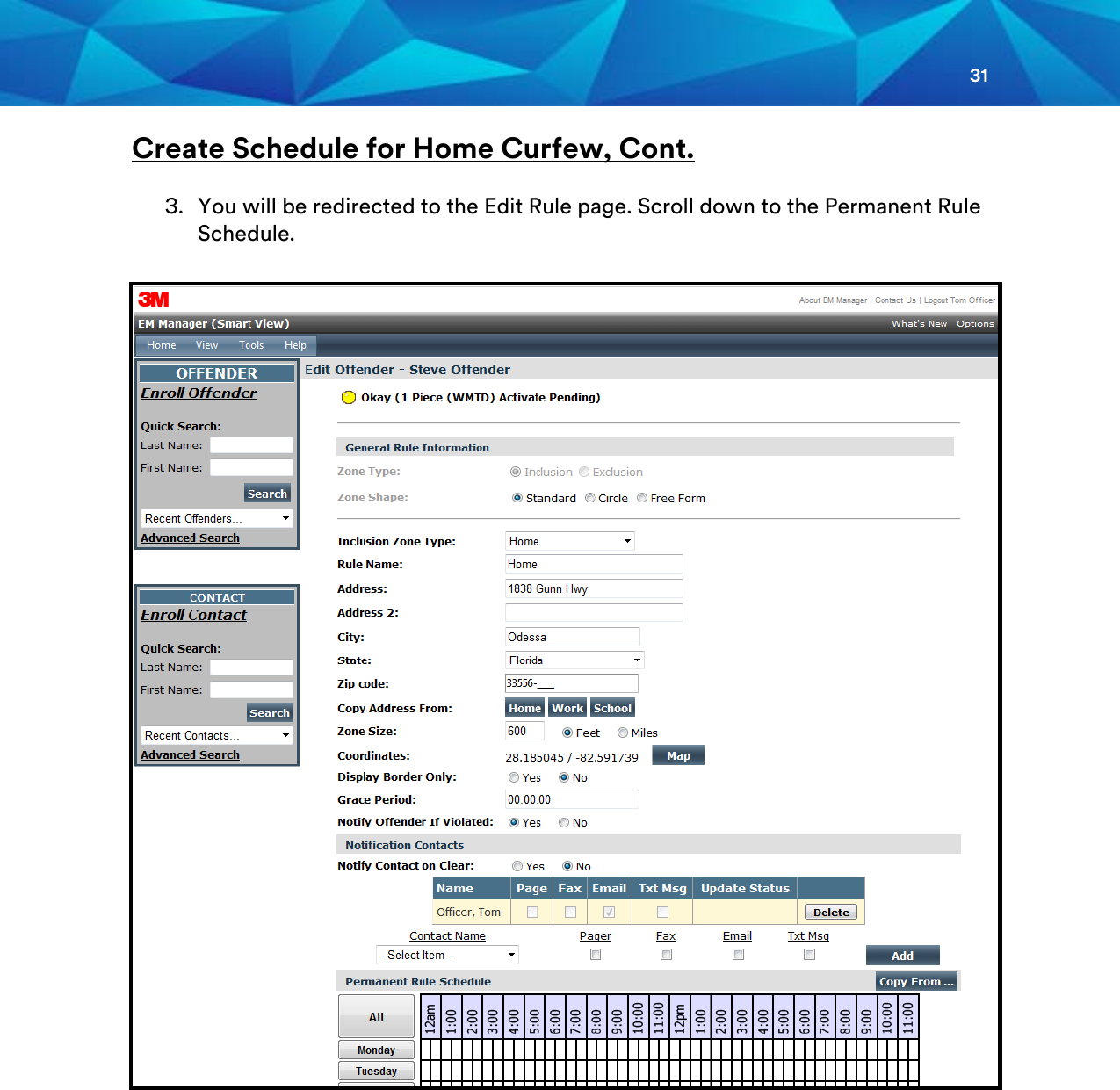Open the State dropdown showing Florida
The width and height of the screenshot is (1120, 1090).
coord(575,660)
